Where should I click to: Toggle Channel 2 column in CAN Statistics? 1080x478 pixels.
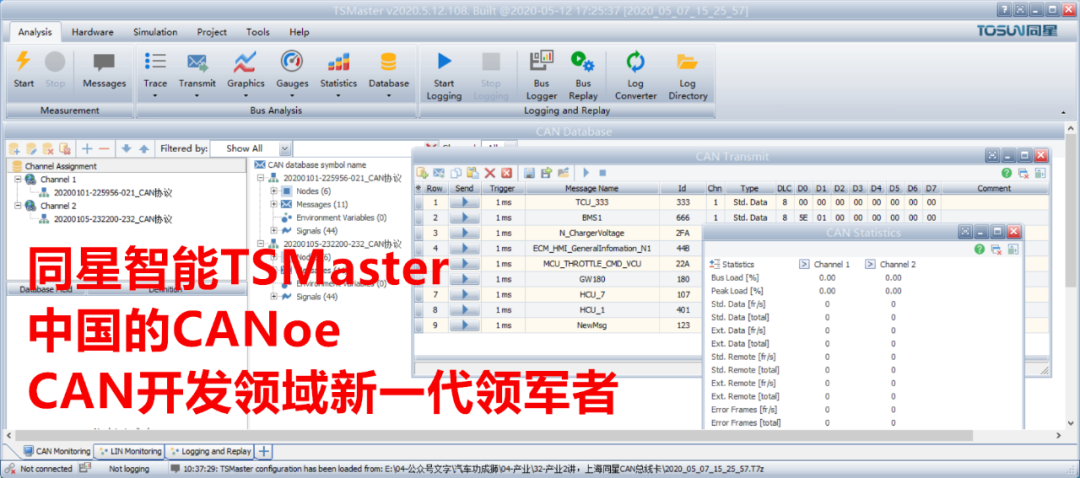pos(870,264)
